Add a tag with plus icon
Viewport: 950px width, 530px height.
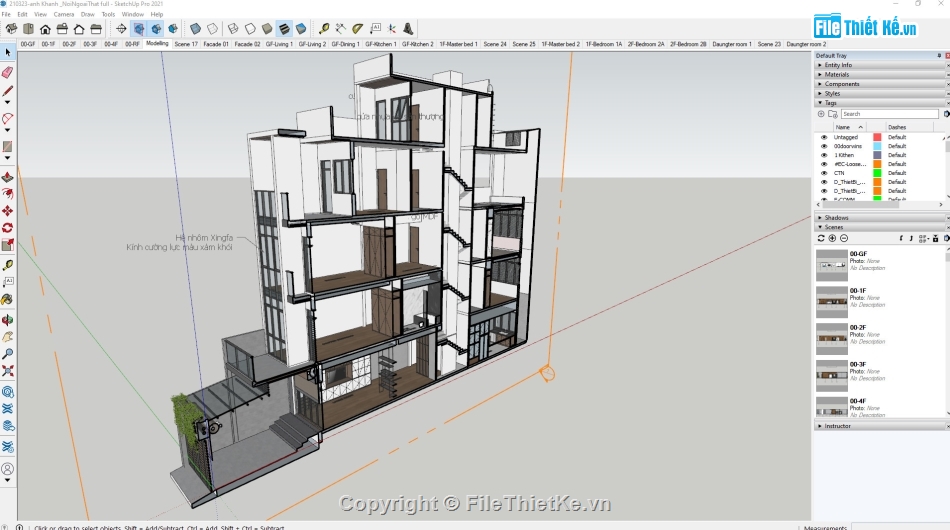pyautogui.click(x=821, y=114)
